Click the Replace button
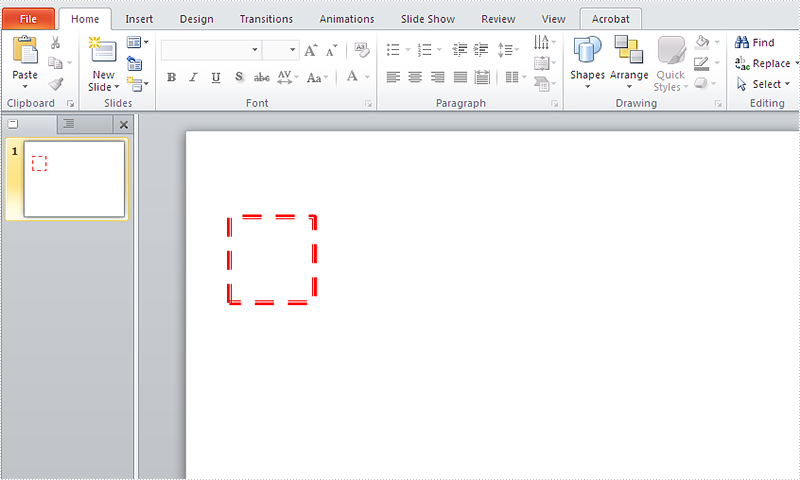Screen dimensions: 800x480 [765, 63]
